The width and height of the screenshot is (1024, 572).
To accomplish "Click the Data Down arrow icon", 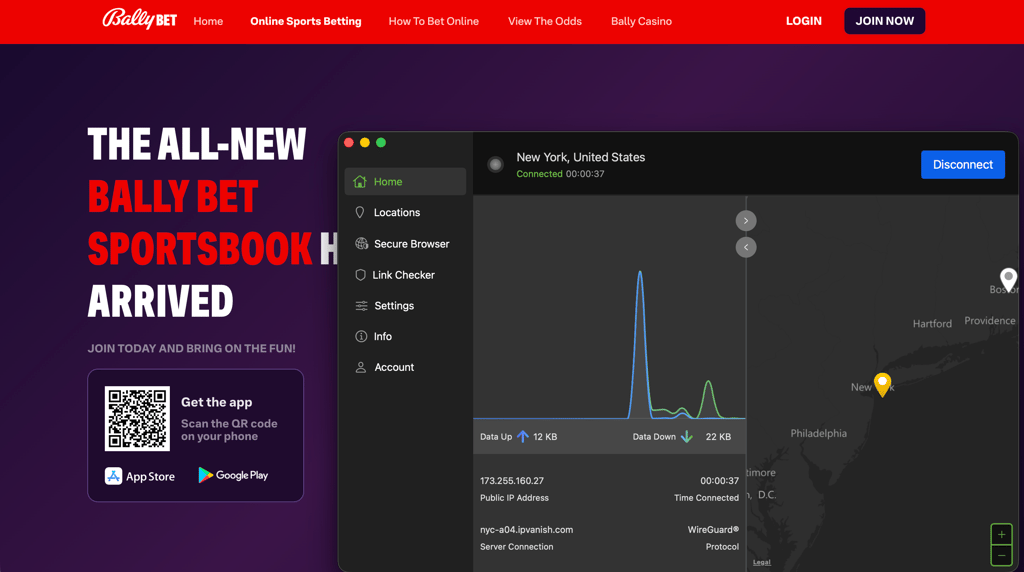I will tap(686, 436).
